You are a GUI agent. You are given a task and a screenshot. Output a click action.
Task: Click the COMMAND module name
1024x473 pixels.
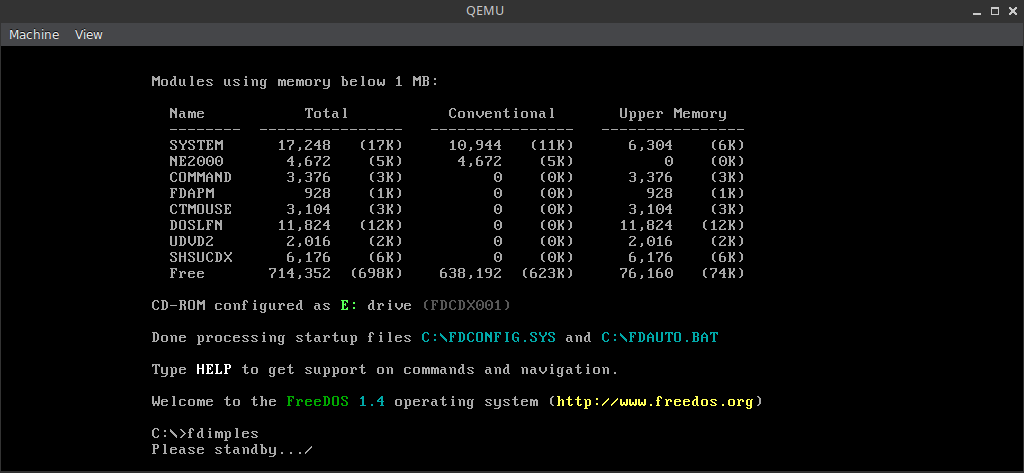click(200, 177)
